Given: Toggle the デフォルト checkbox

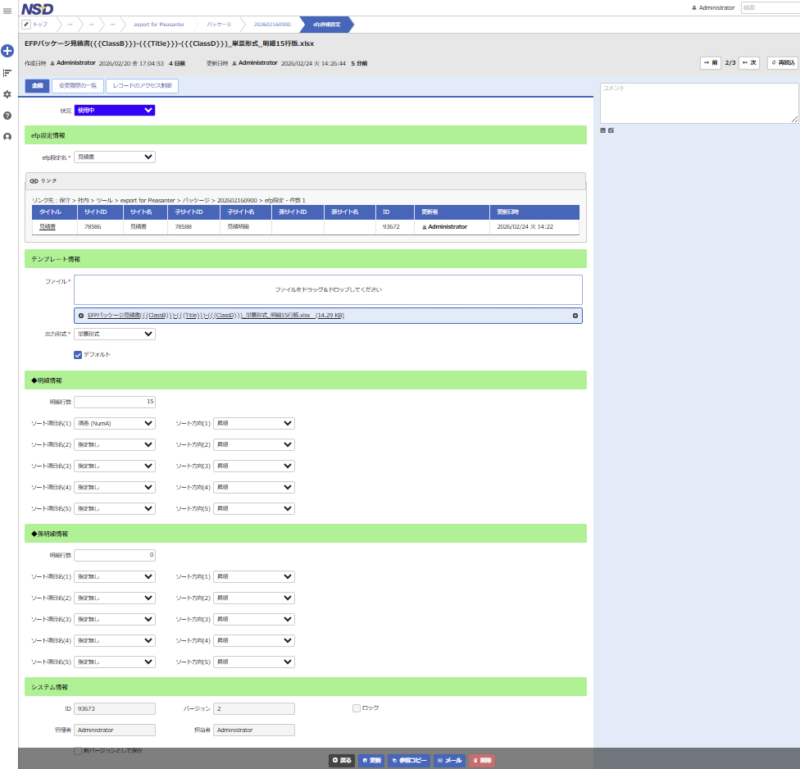Looking at the screenshot, I should (79, 354).
